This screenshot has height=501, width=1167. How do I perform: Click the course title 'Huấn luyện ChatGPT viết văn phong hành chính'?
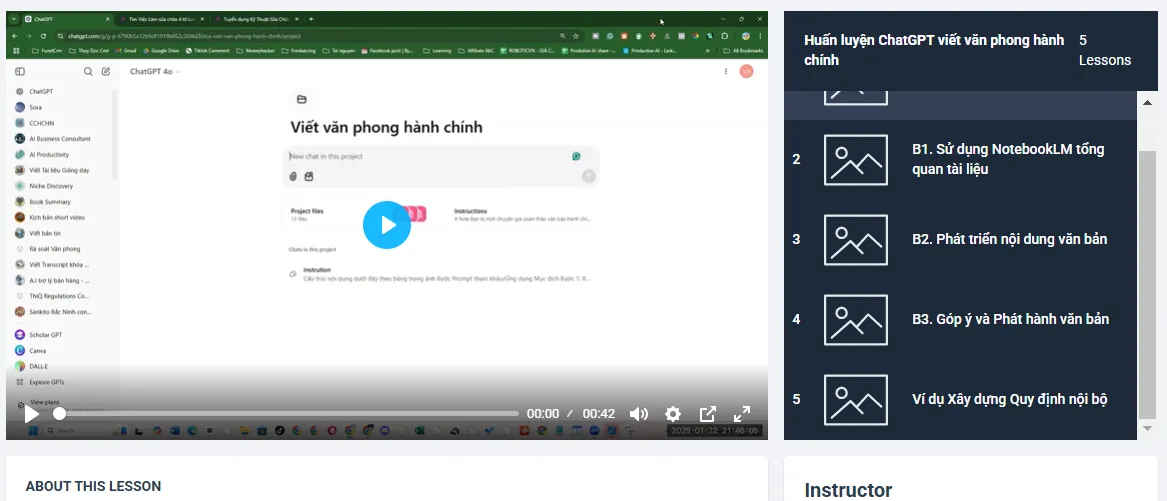(x=934, y=51)
